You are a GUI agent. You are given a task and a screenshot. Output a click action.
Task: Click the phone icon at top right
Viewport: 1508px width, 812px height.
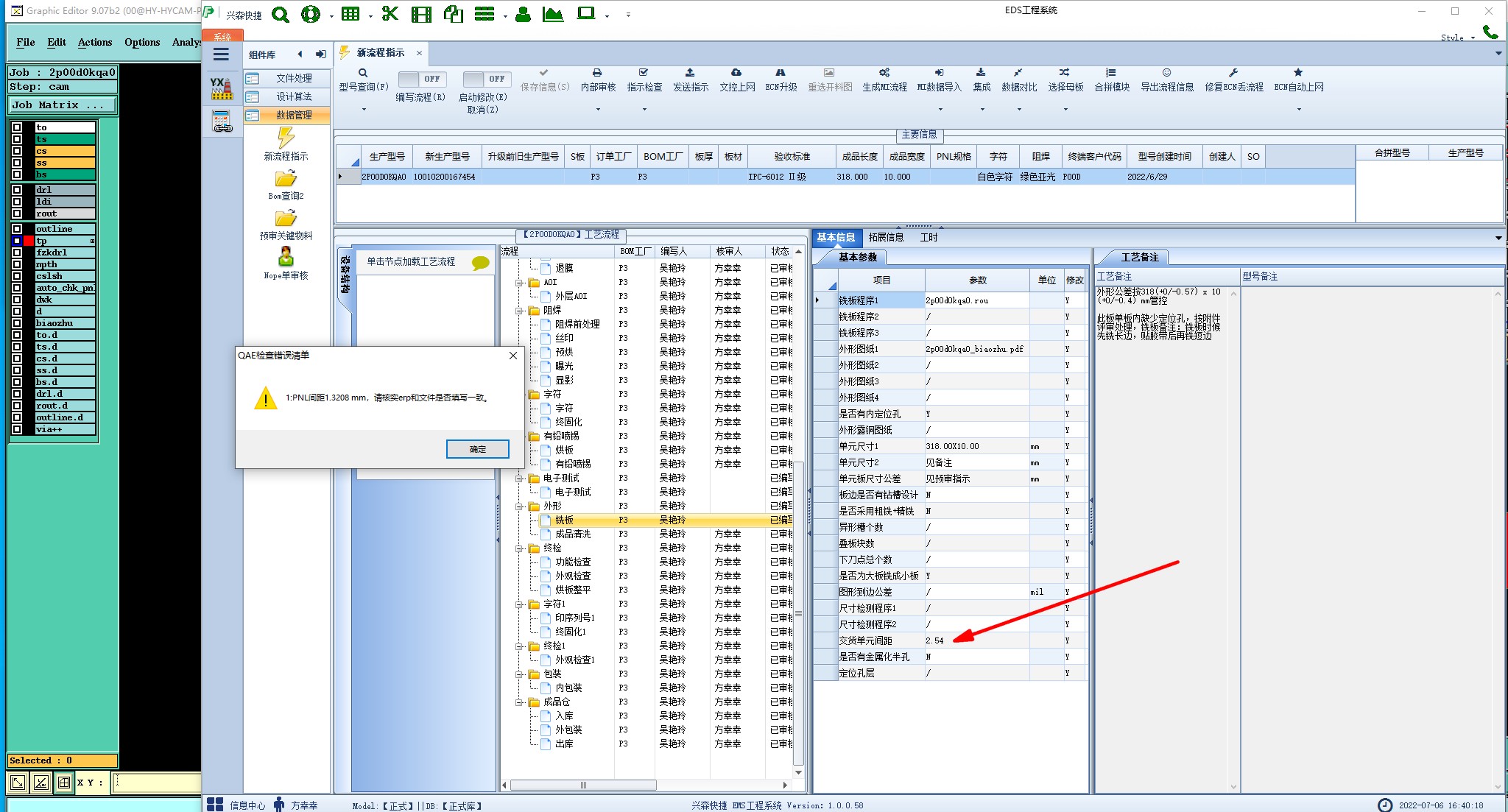click(1490, 32)
